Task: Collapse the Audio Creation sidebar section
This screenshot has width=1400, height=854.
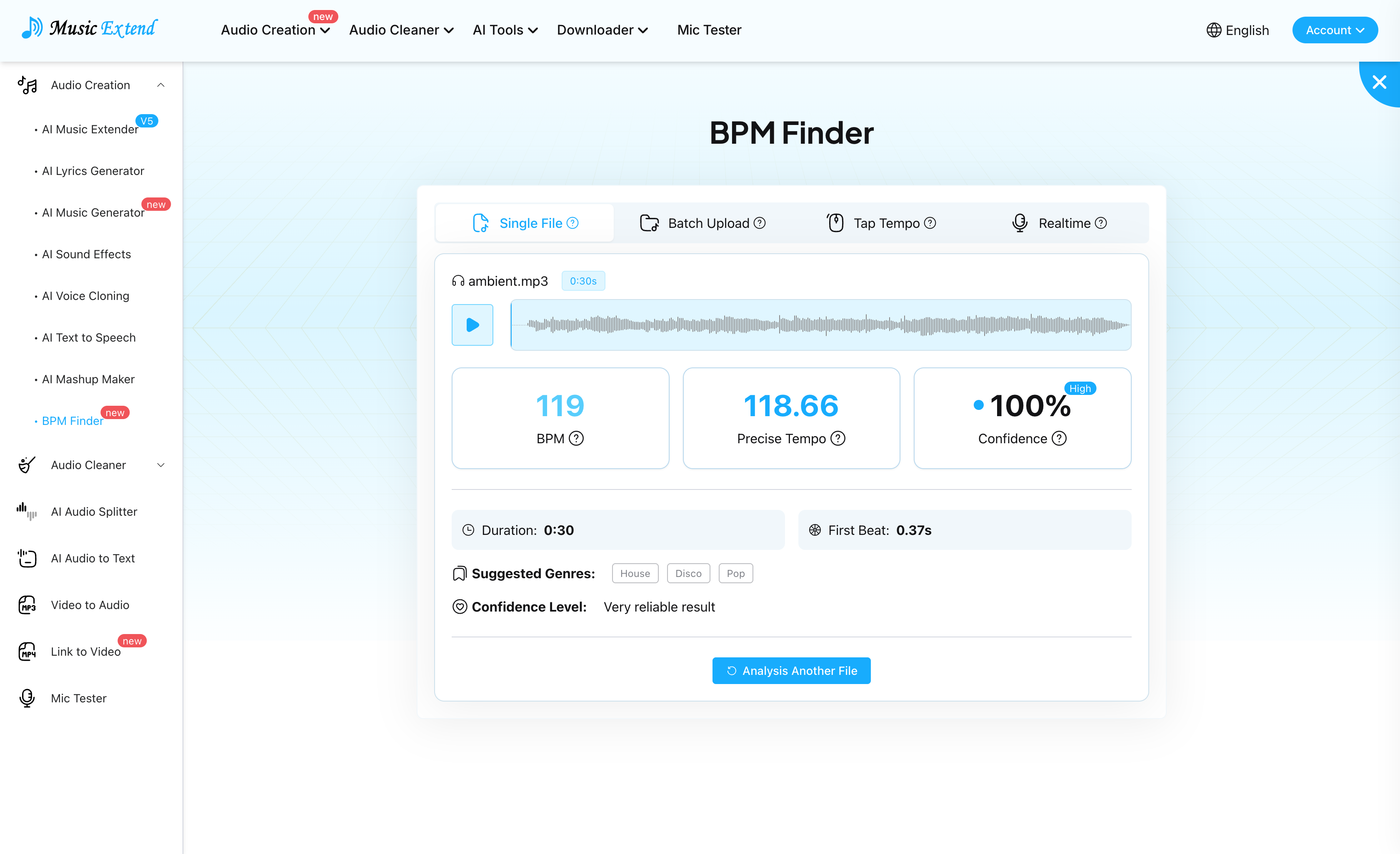Action: point(161,85)
